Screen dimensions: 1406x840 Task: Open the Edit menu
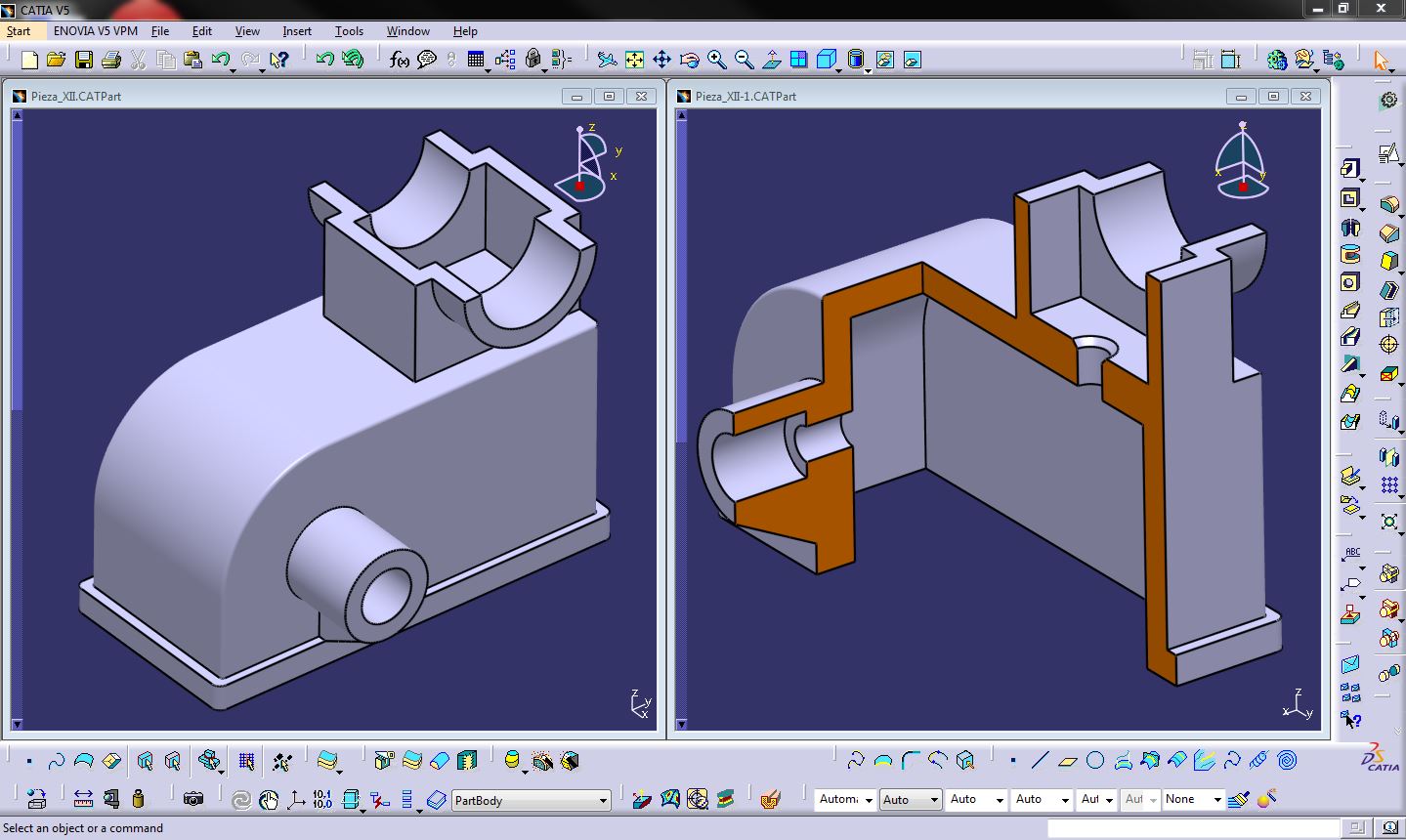point(202,31)
